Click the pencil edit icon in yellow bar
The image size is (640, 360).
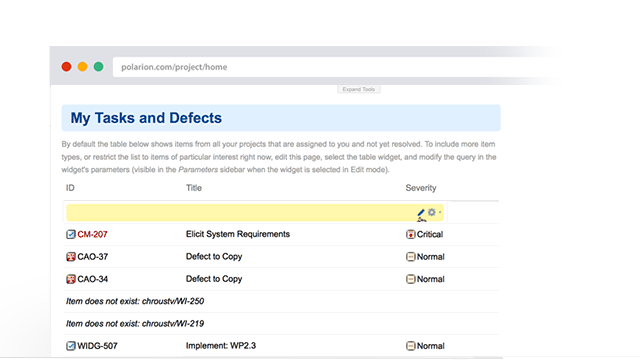click(x=421, y=213)
